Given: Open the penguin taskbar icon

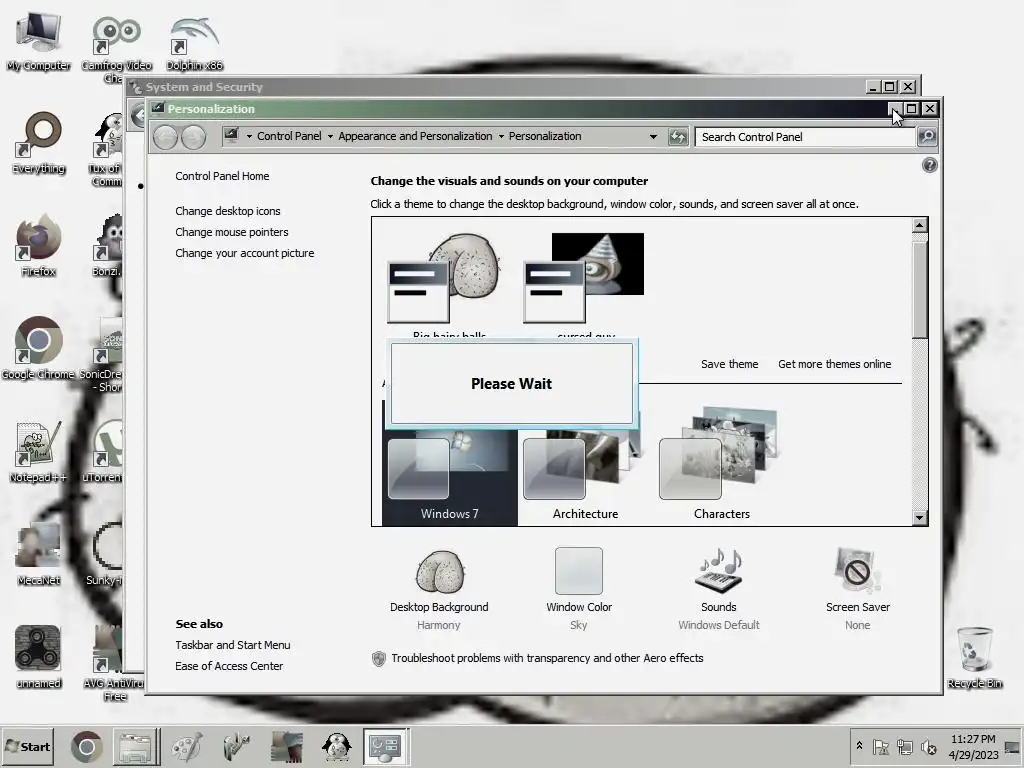Looking at the screenshot, I should click(336, 746).
